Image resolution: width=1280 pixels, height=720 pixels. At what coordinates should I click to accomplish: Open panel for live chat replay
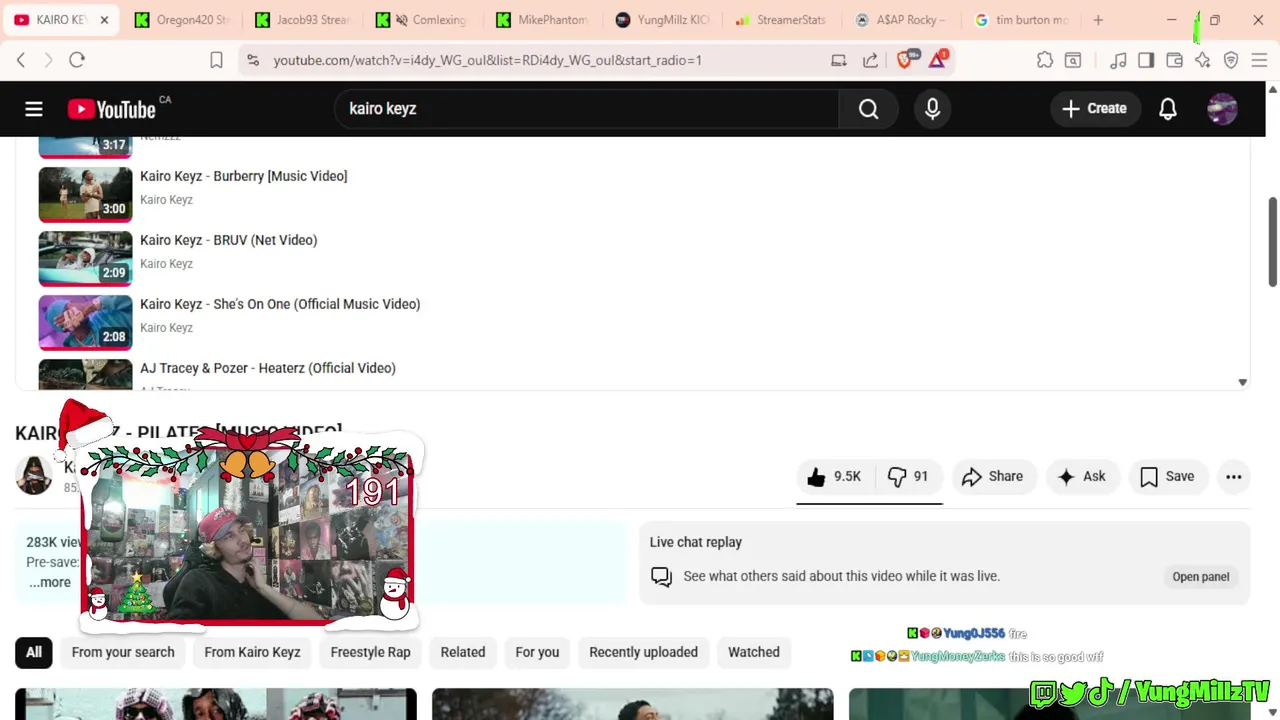pyautogui.click(x=1200, y=577)
